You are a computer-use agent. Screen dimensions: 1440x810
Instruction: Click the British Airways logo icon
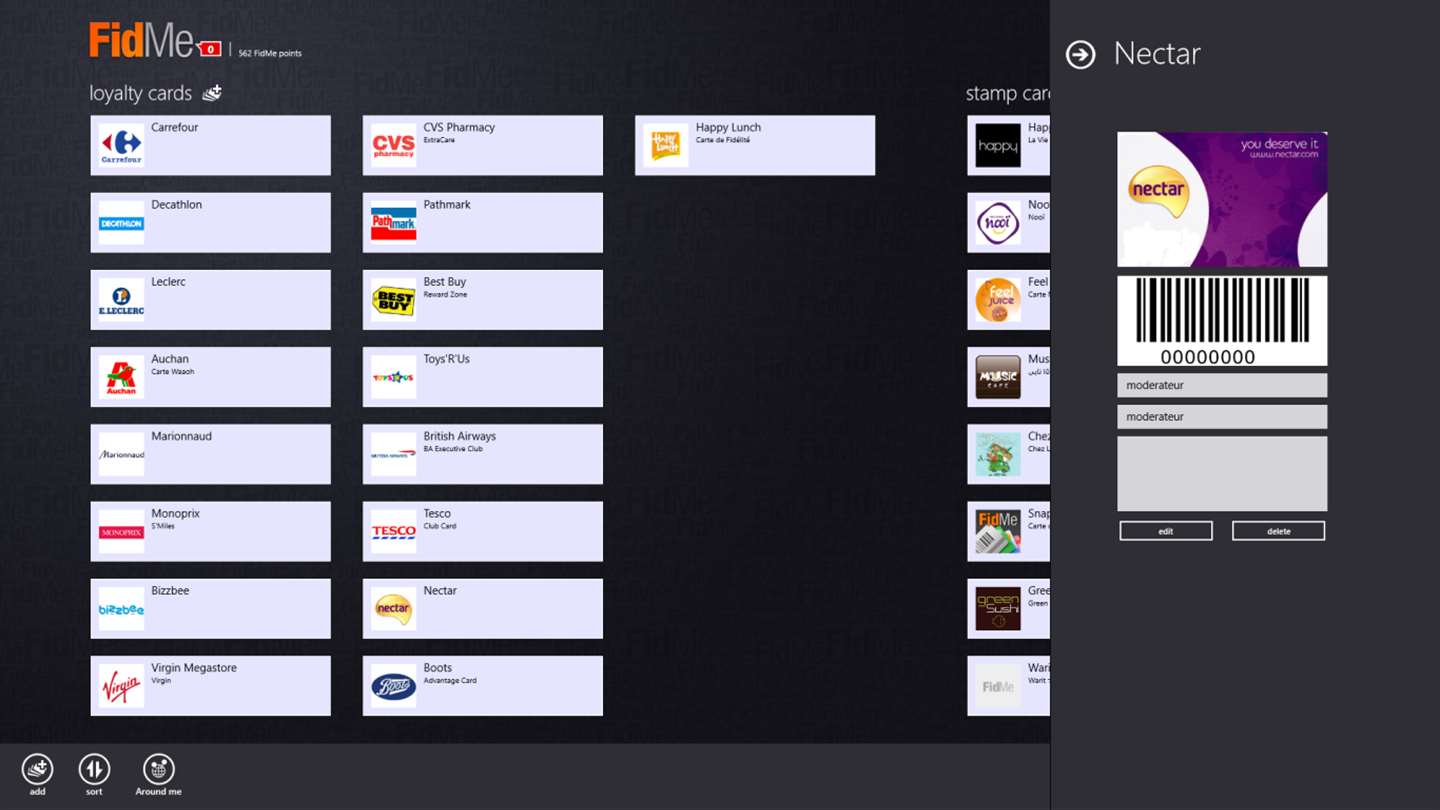coord(393,454)
